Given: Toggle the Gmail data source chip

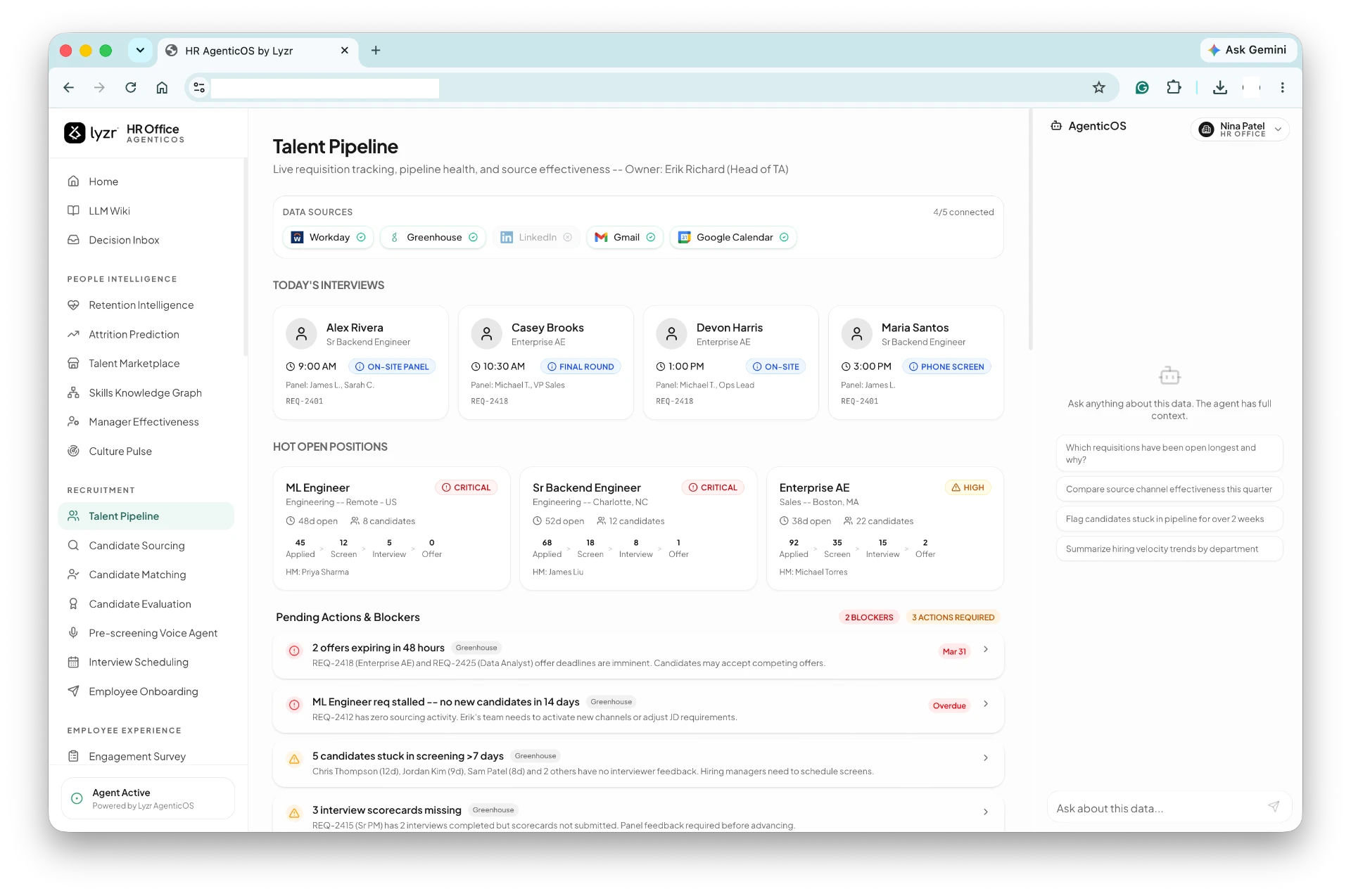Looking at the screenshot, I should [x=625, y=238].
